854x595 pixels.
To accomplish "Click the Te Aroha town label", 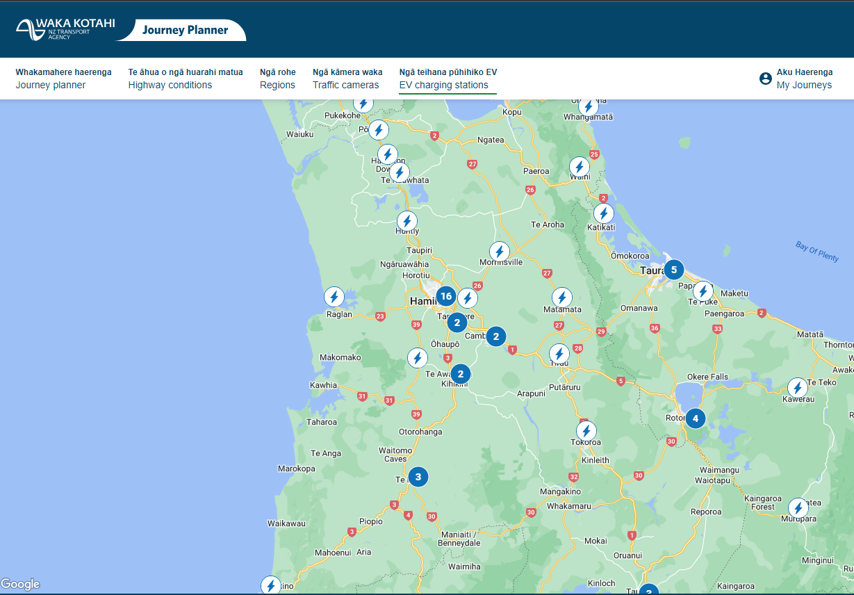I will coord(547,224).
